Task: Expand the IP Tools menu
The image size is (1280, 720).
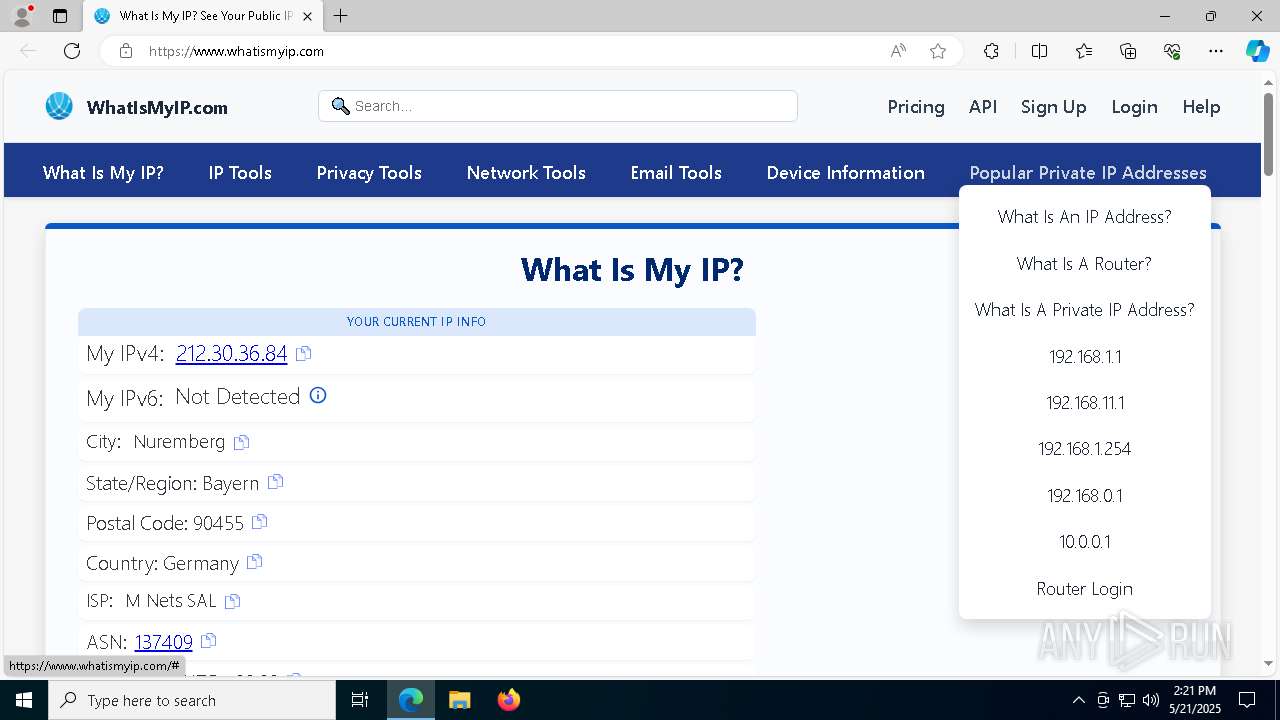Action: point(240,173)
